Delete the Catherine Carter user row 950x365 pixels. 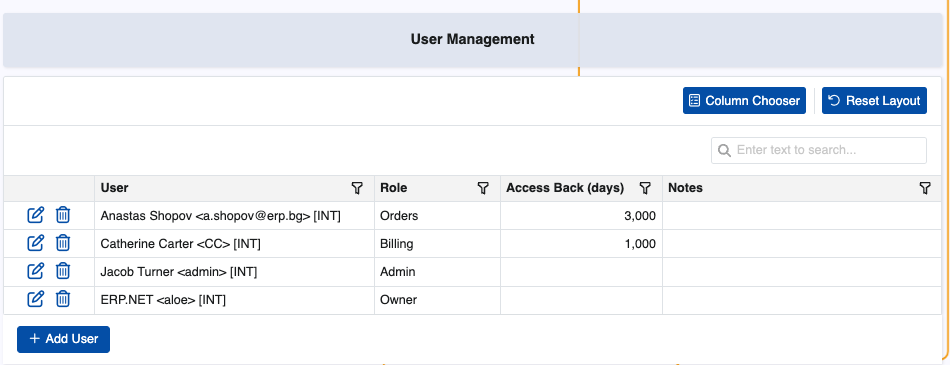(63, 243)
